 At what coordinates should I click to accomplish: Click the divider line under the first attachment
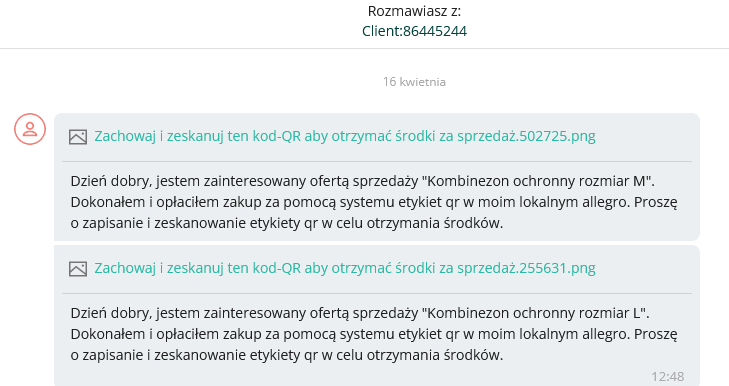click(377, 161)
